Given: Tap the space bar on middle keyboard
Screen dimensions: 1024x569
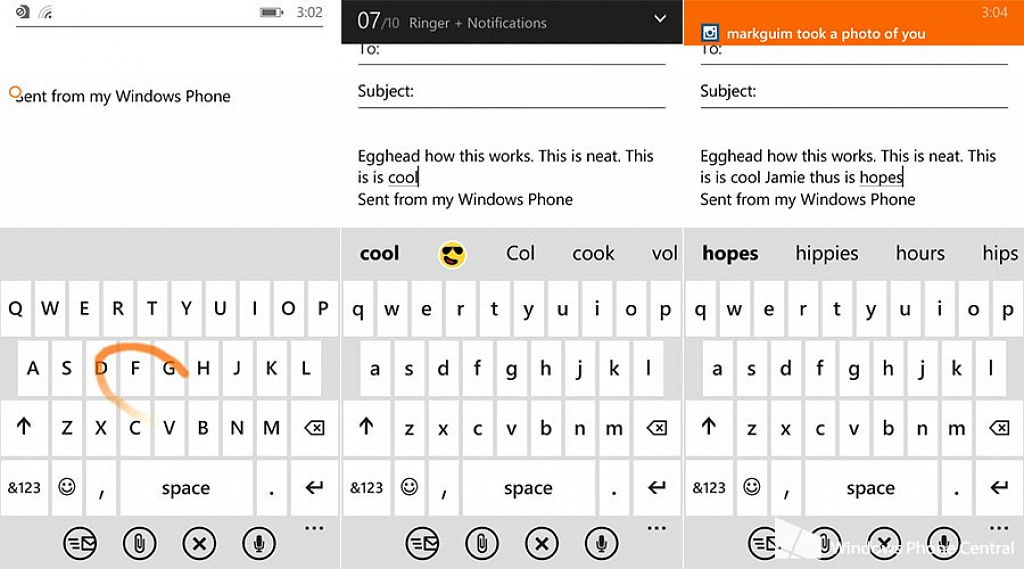Looking at the screenshot, I should click(x=528, y=487).
